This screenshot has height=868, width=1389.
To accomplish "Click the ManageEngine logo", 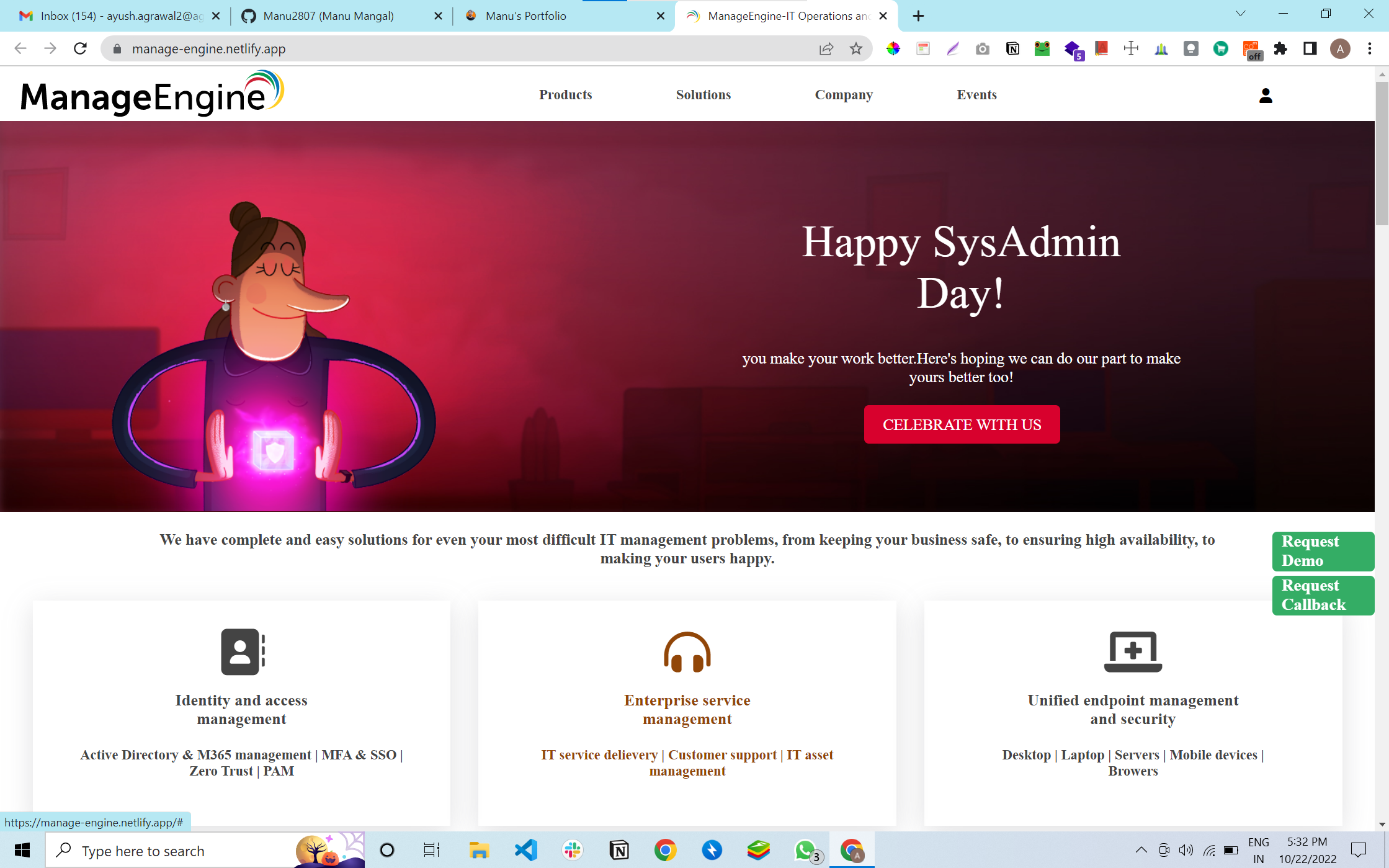I will click(152, 94).
